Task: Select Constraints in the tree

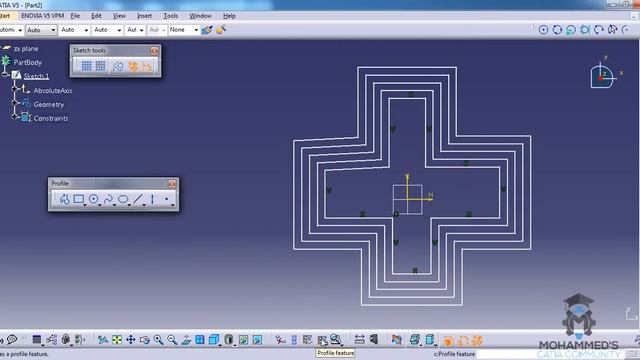Action: (51, 118)
